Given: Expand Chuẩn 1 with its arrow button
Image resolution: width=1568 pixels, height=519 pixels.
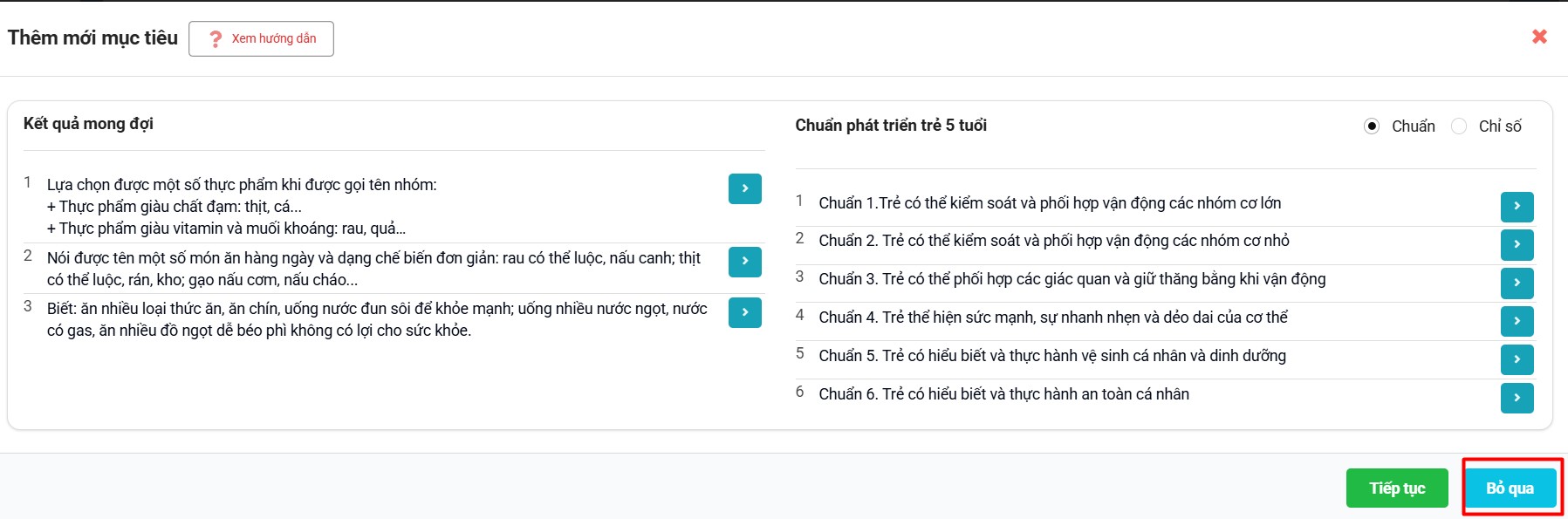Looking at the screenshot, I should tap(1517, 207).
